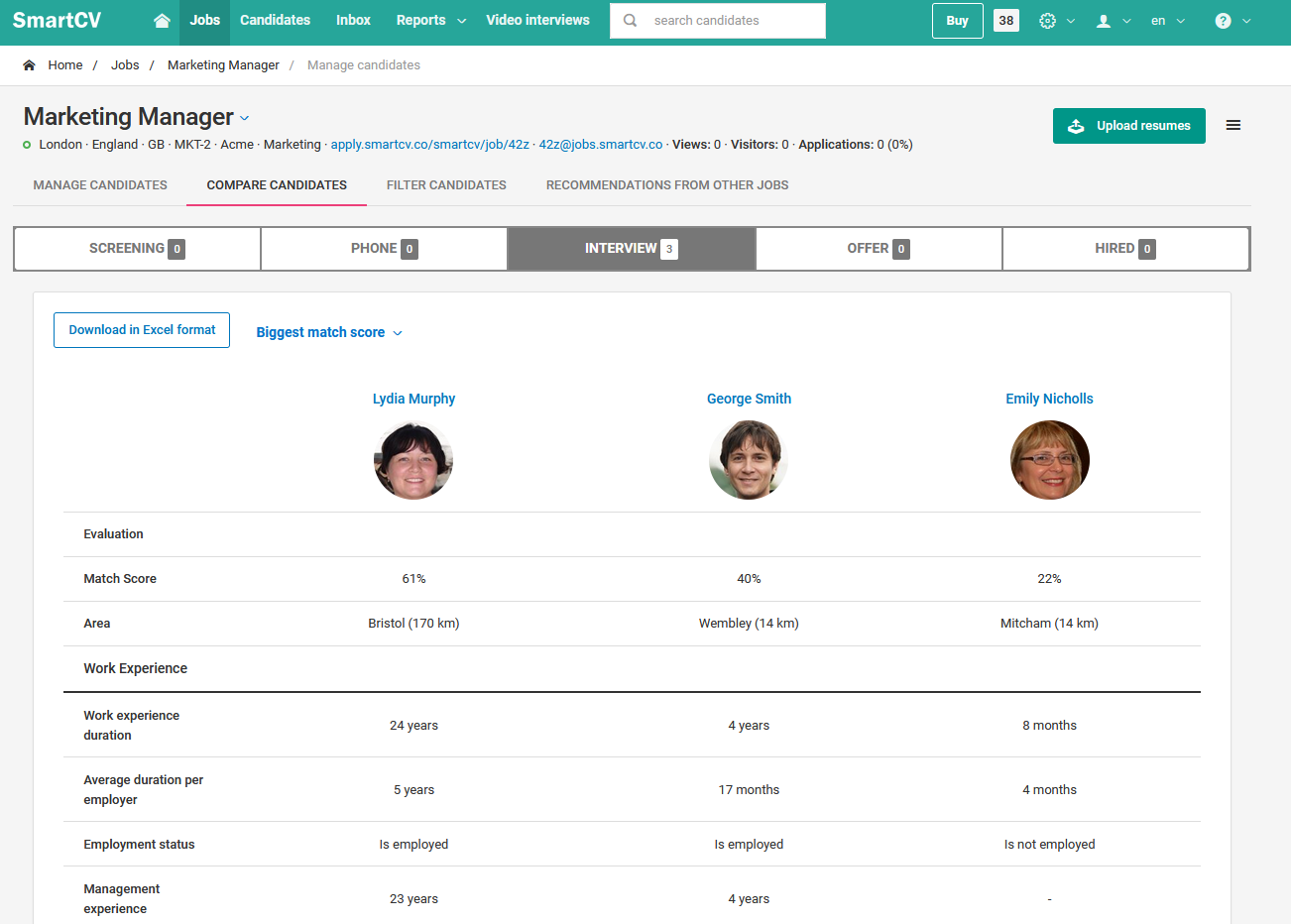1291x924 pixels.
Task: Click Lydia Murphy's profile photo
Action: click(x=413, y=460)
